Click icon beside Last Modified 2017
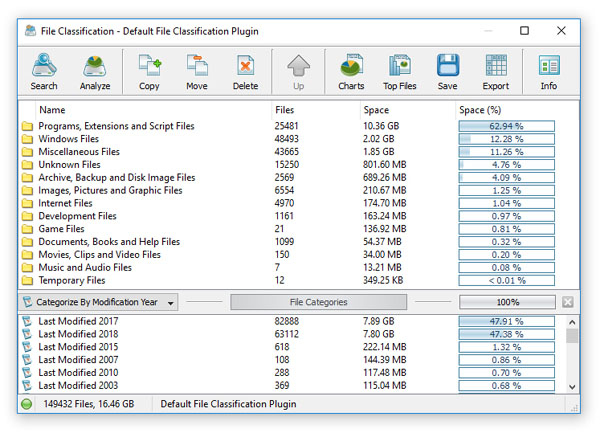Screen dimensions: 600x433 click(x=27, y=321)
